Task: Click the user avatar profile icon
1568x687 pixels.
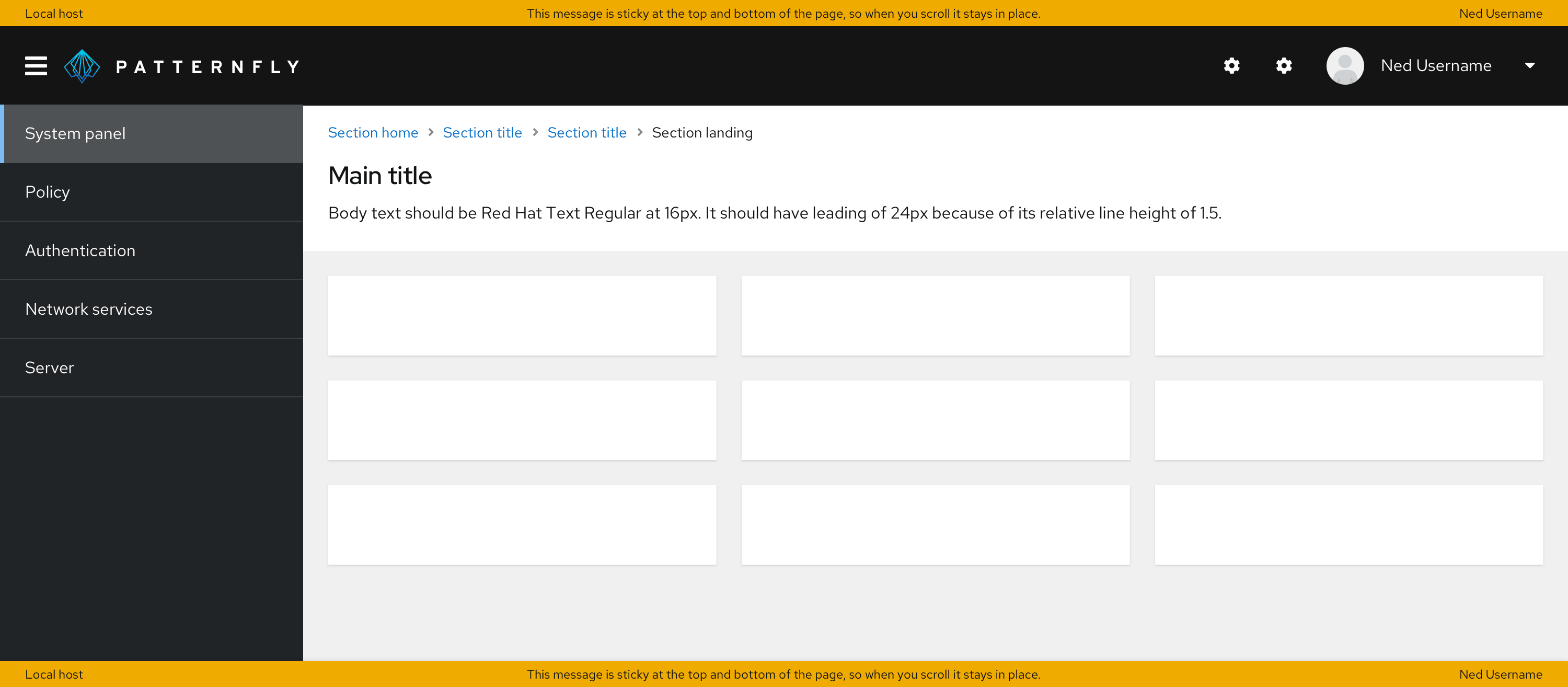Action: (x=1345, y=65)
